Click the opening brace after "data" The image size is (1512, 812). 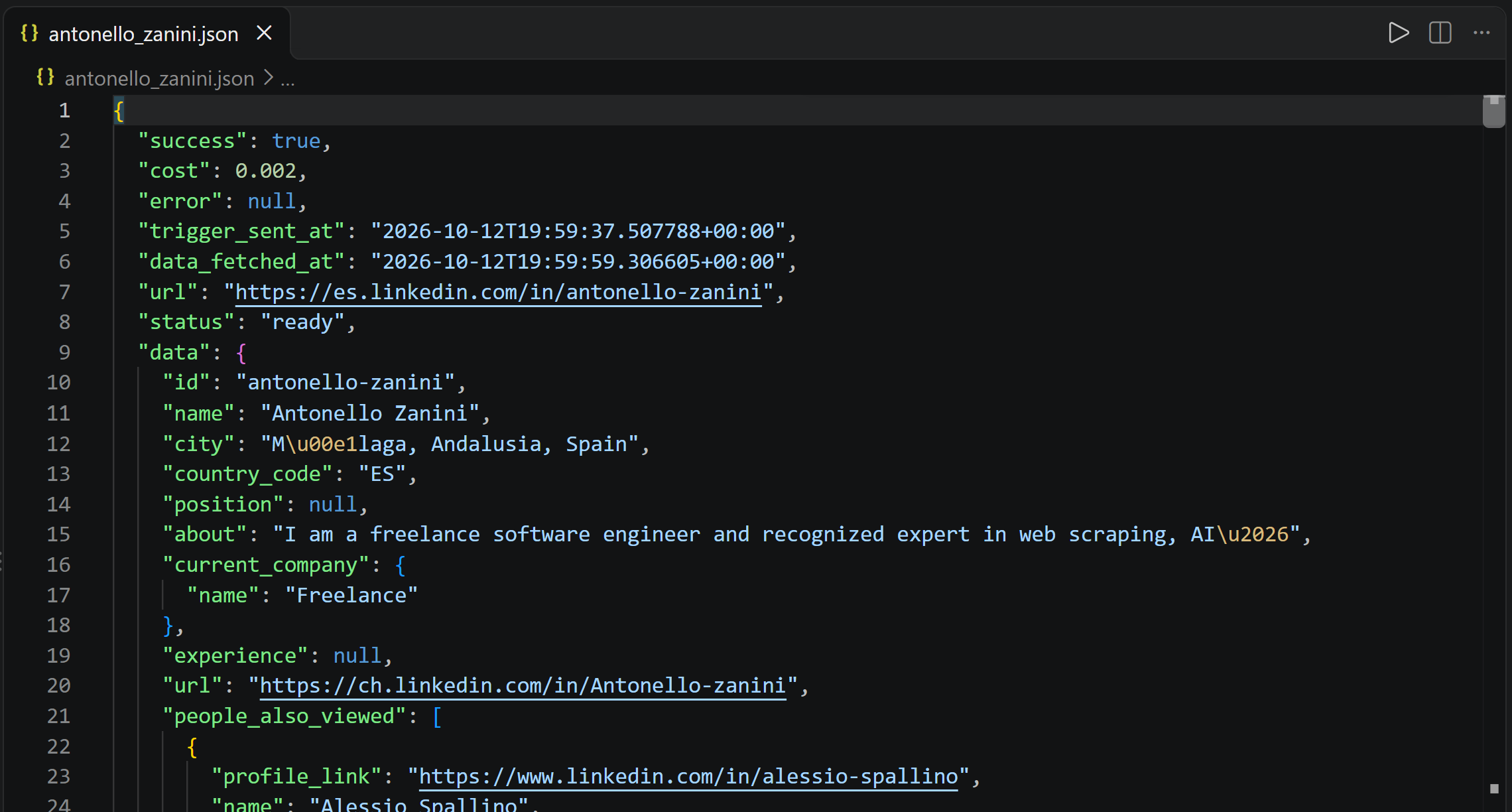pyautogui.click(x=241, y=353)
